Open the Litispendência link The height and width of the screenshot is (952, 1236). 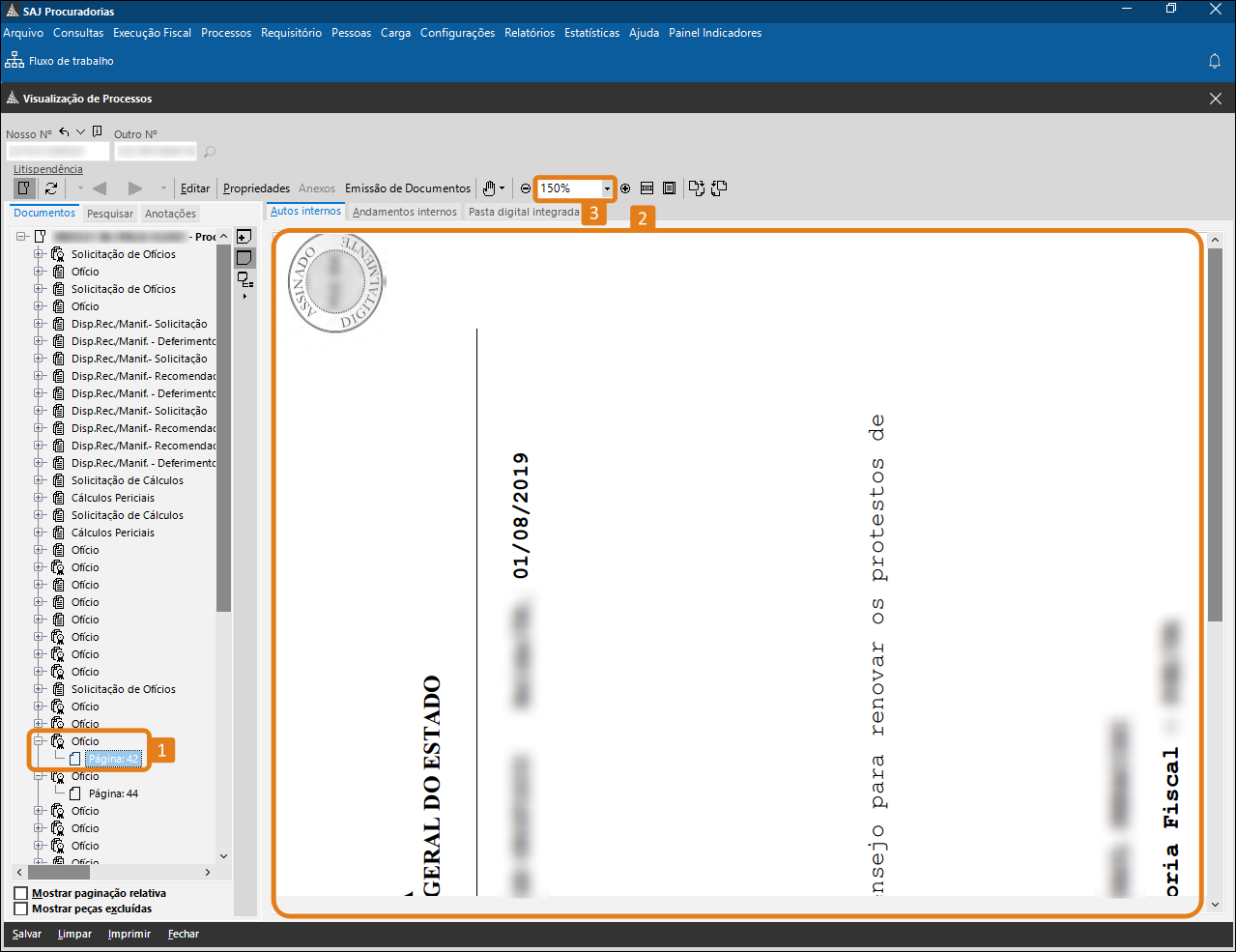pyautogui.click(x=48, y=169)
